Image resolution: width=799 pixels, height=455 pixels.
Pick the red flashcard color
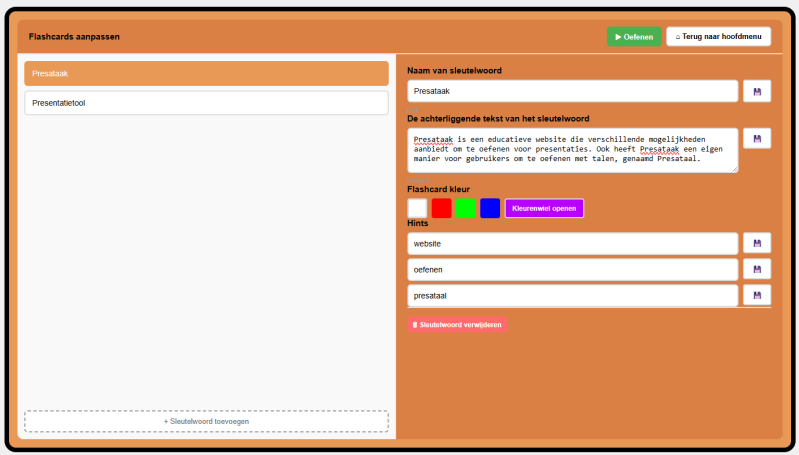point(441,208)
